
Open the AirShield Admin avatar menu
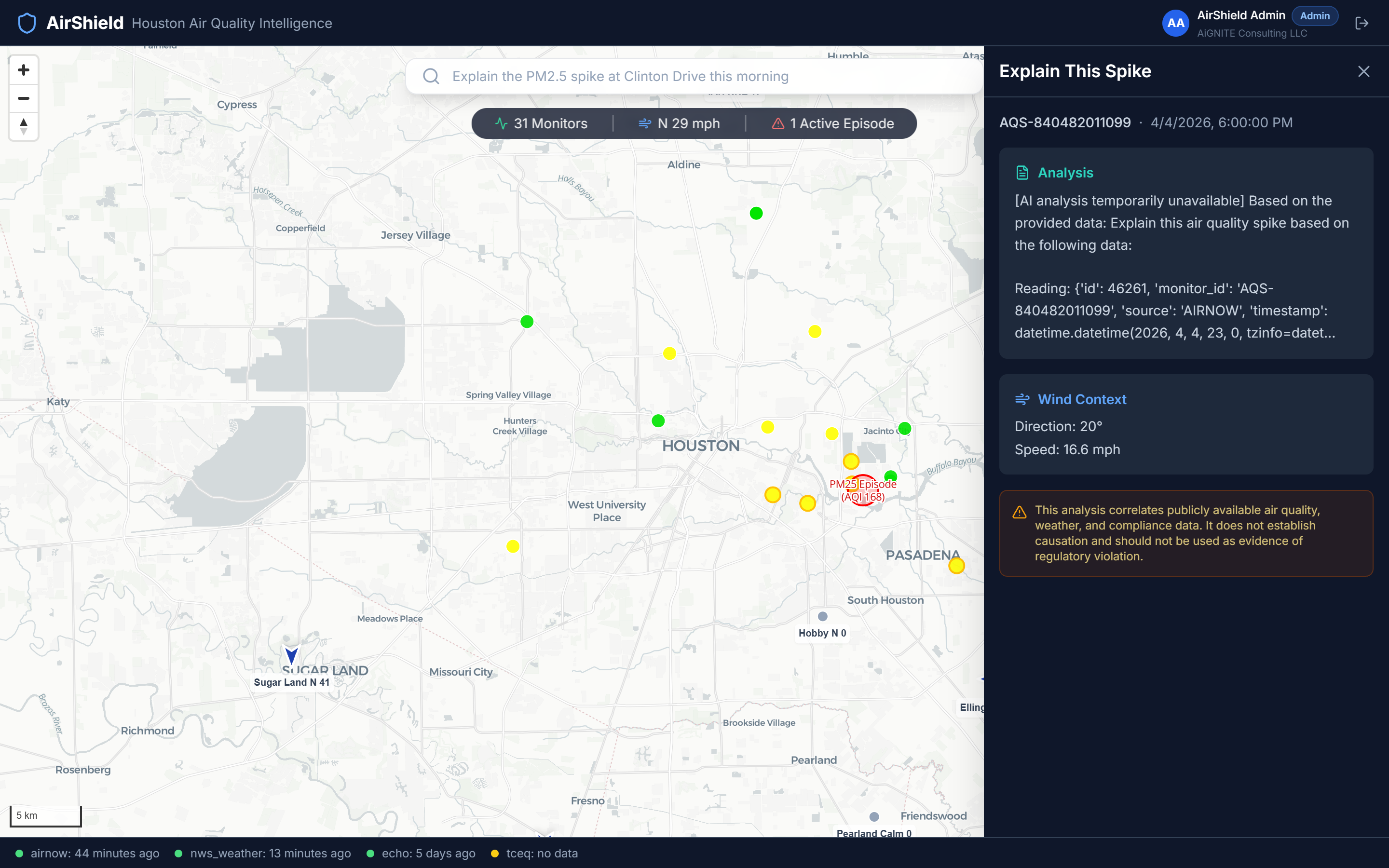(1175, 23)
